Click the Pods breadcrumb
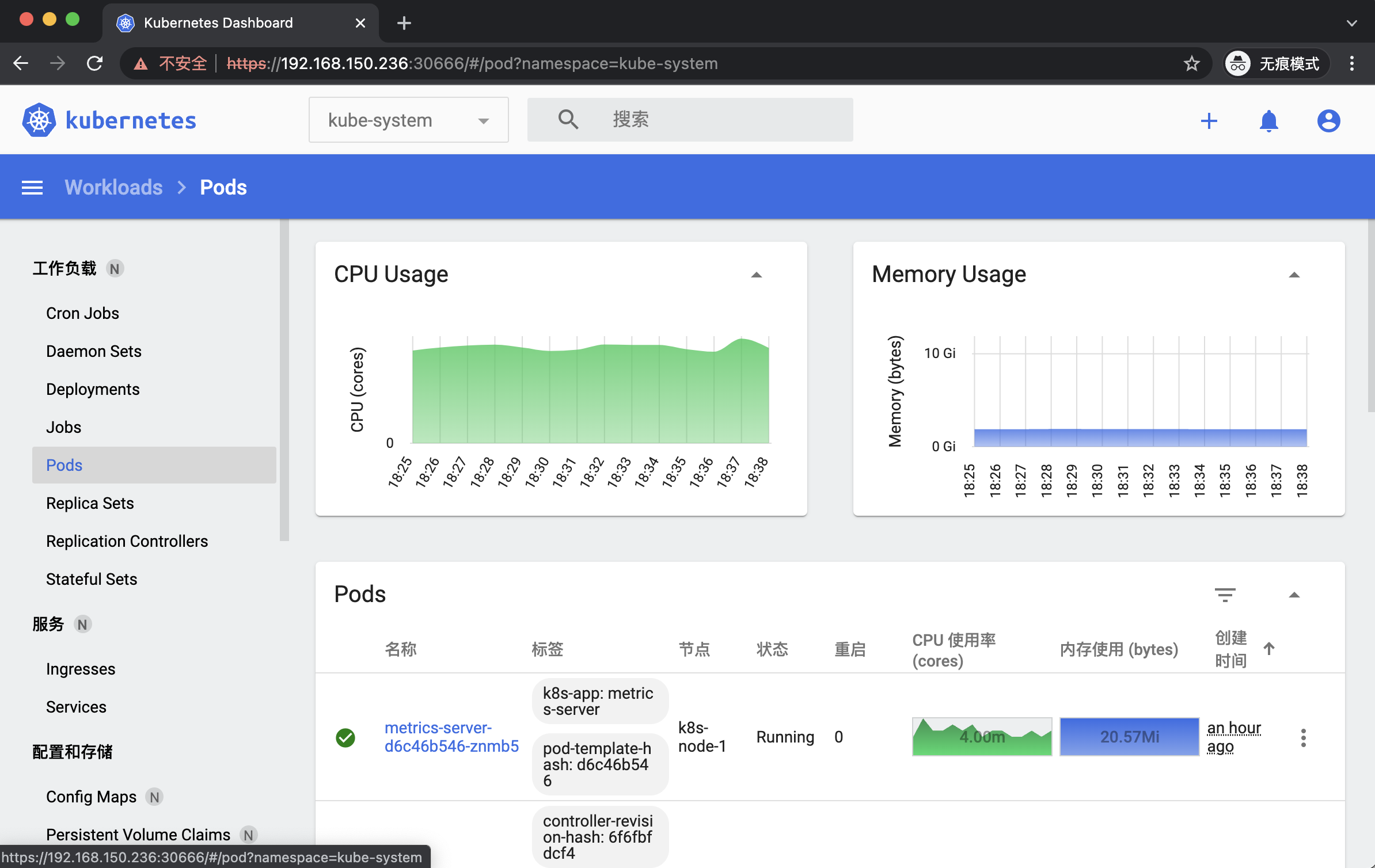1375x868 pixels. (x=223, y=188)
